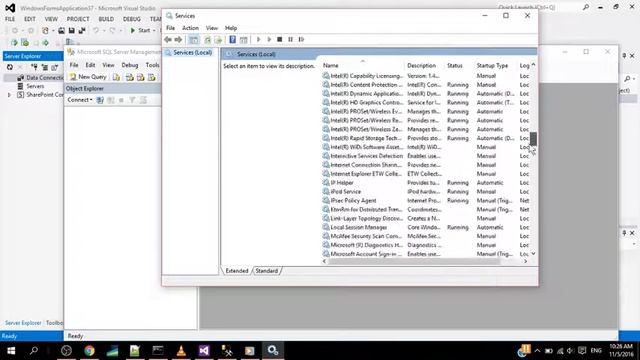This screenshot has height=360, width=640.
Task: Click the services list scroll-down arrow
Action: 533,253
